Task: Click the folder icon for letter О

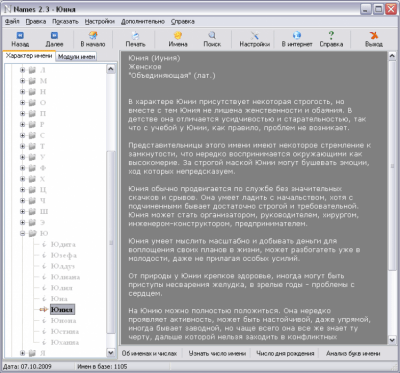Action: [x=32, y=103]
